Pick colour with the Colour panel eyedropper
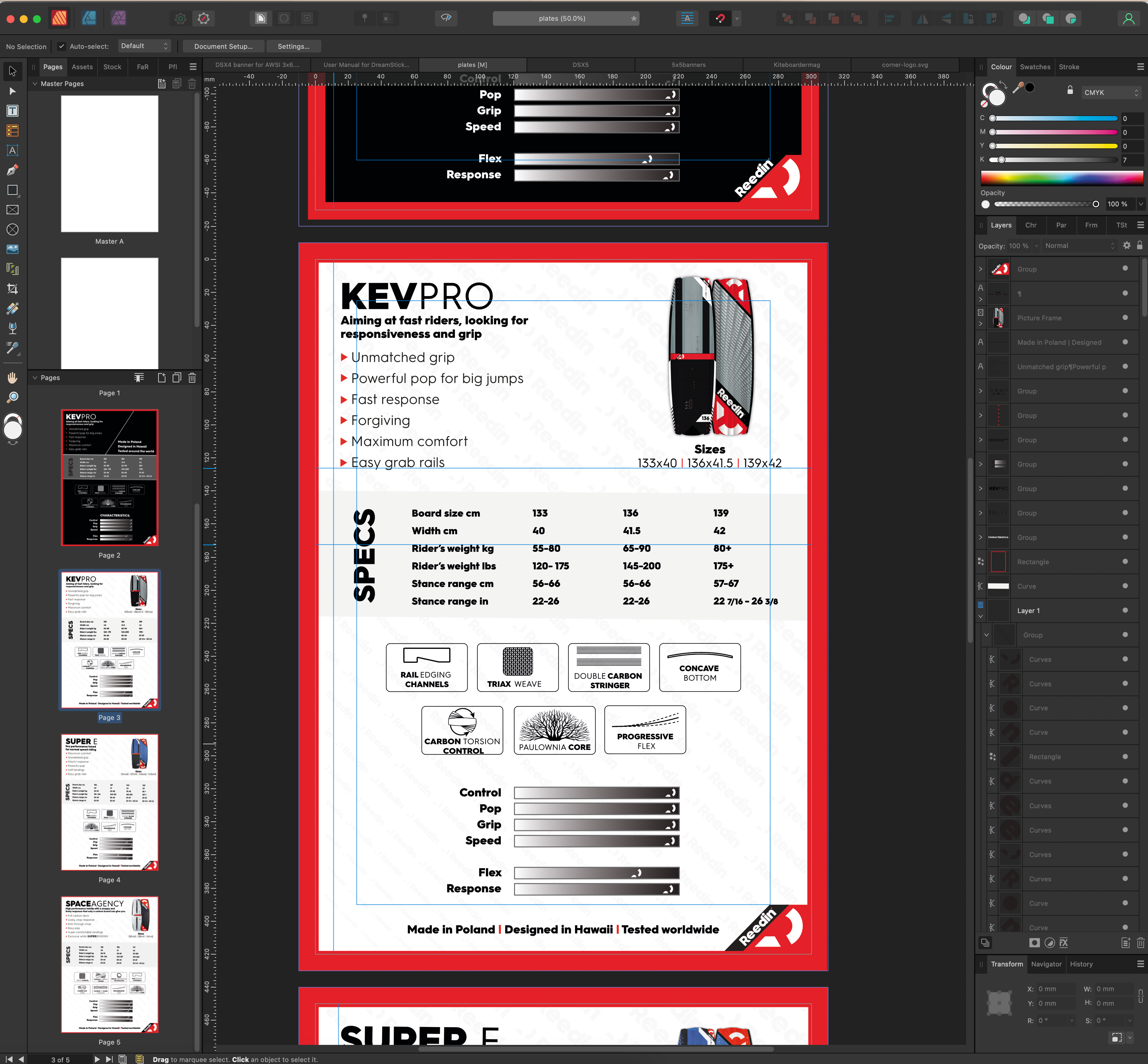The width and height of the screenshot is (1148, 1064). (x=1018, y=88)
